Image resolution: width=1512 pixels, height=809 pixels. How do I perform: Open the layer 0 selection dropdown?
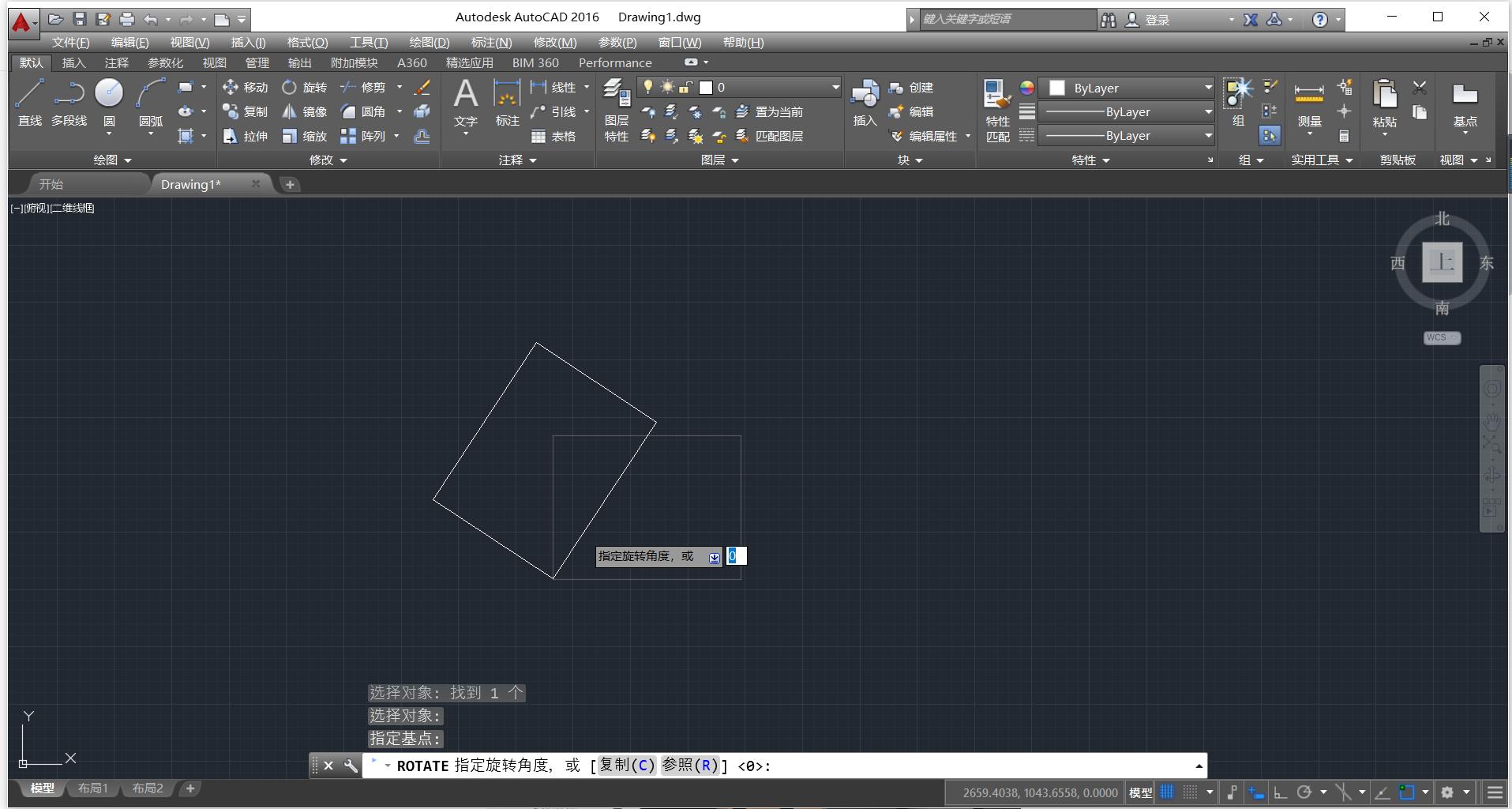(835, 87)
